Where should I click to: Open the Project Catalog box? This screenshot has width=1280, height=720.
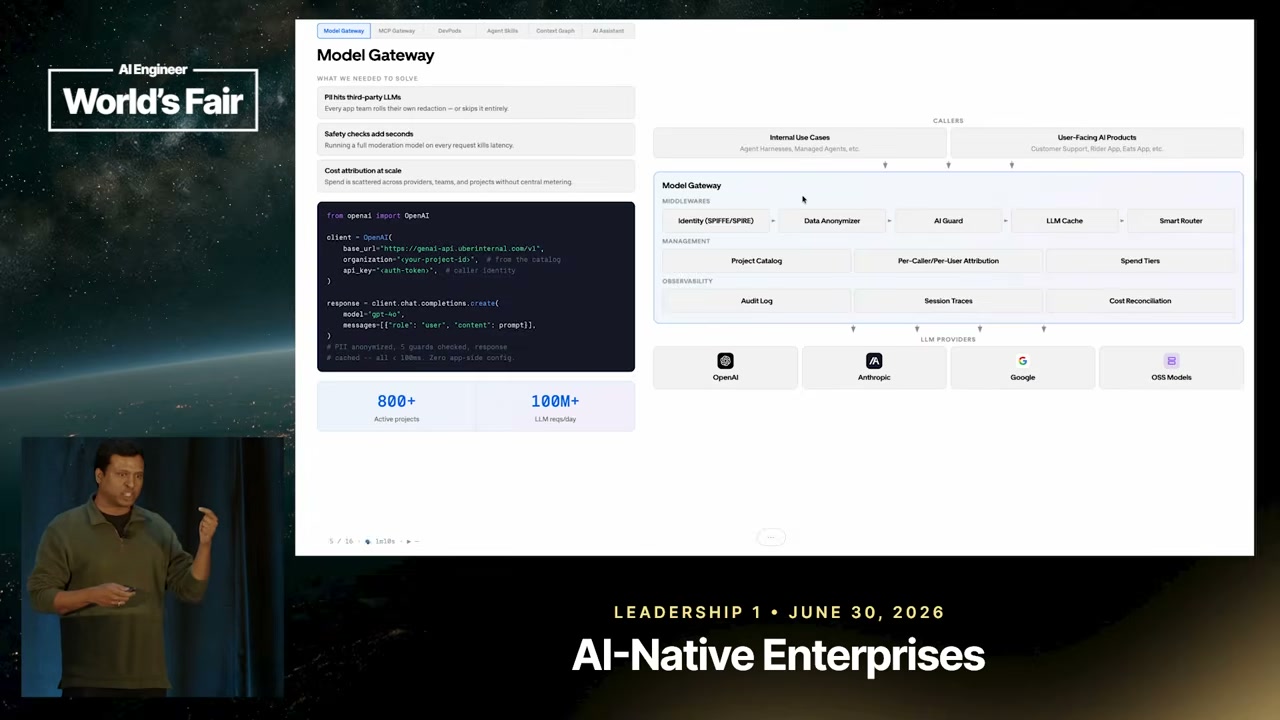(x=756, y=261)
